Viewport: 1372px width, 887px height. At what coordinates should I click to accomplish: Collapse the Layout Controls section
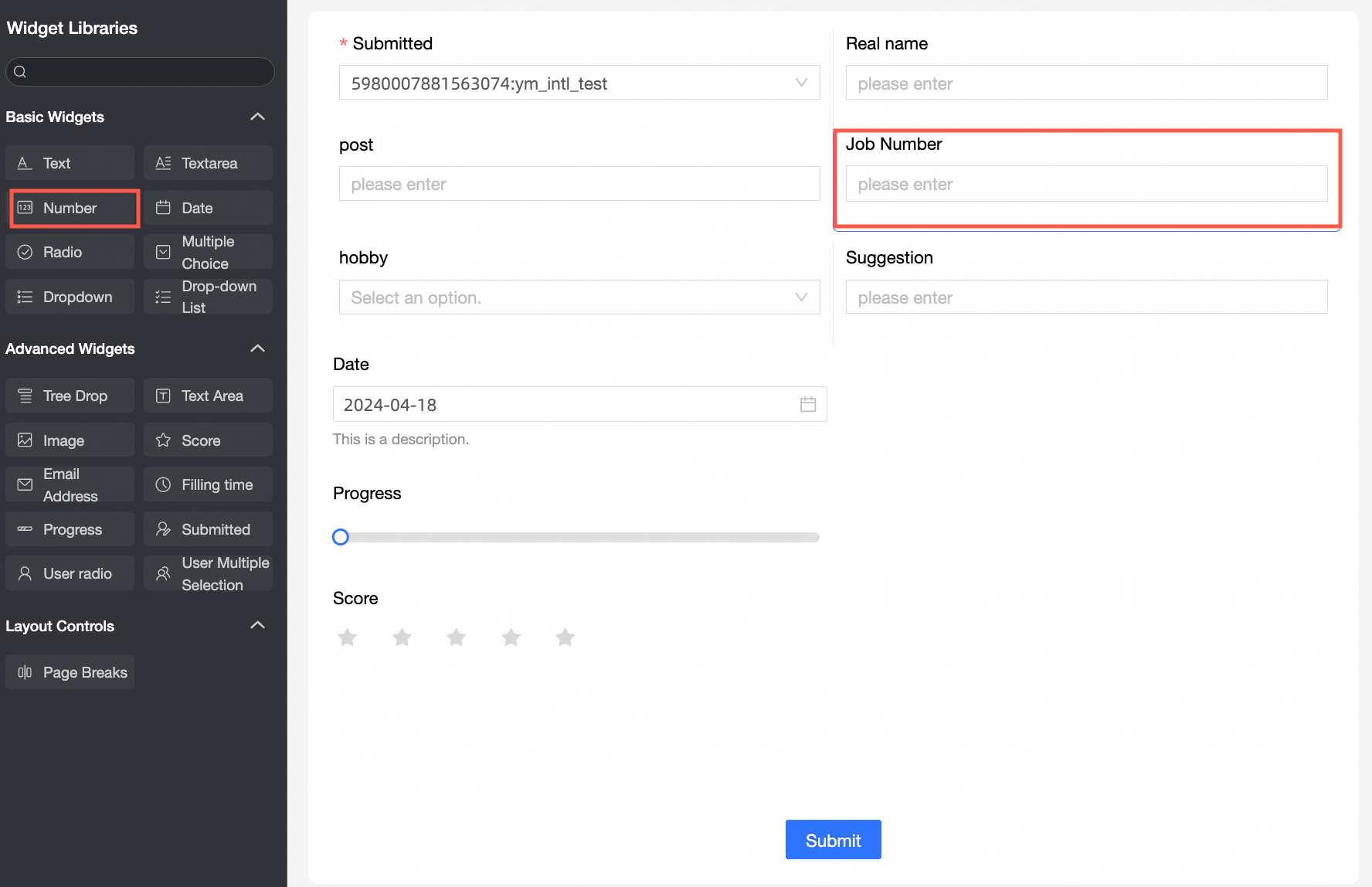(257, 625)
